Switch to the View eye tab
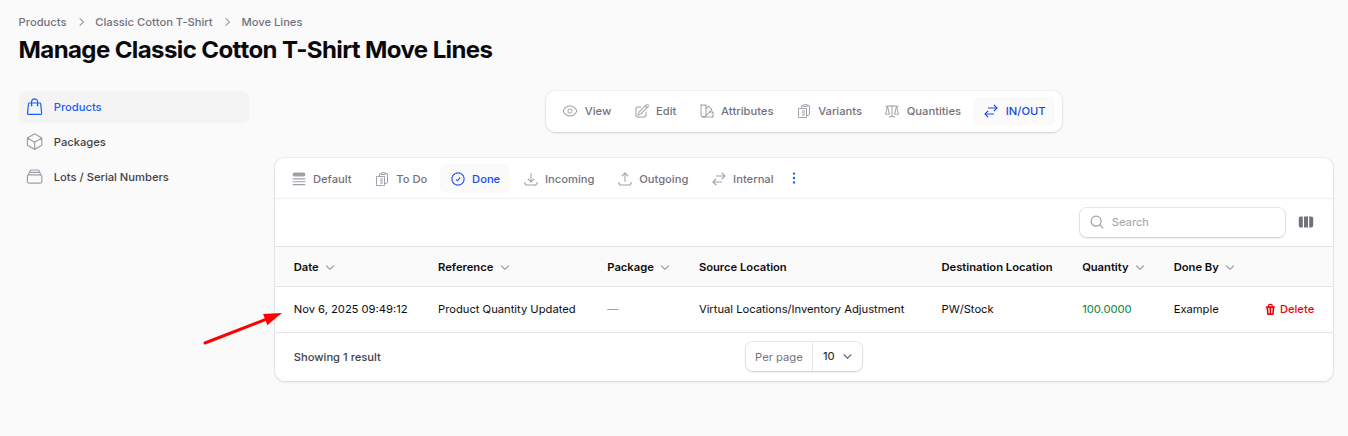 pos(570,111)
